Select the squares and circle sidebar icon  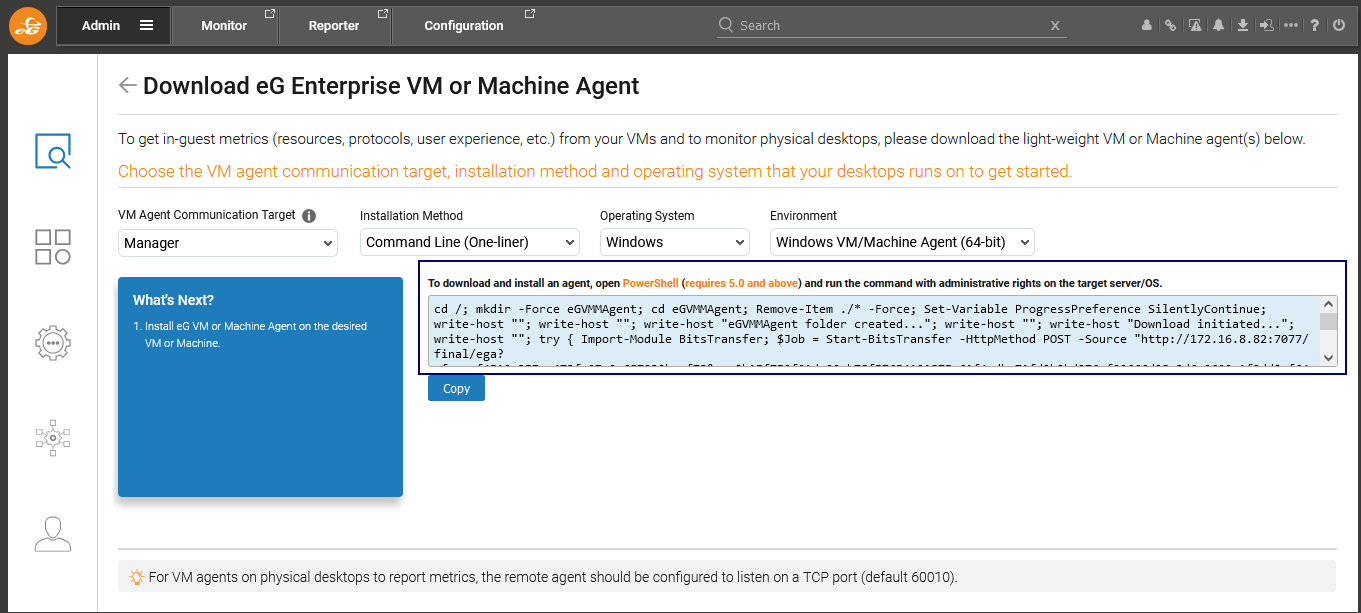click(x=53, y=247)
